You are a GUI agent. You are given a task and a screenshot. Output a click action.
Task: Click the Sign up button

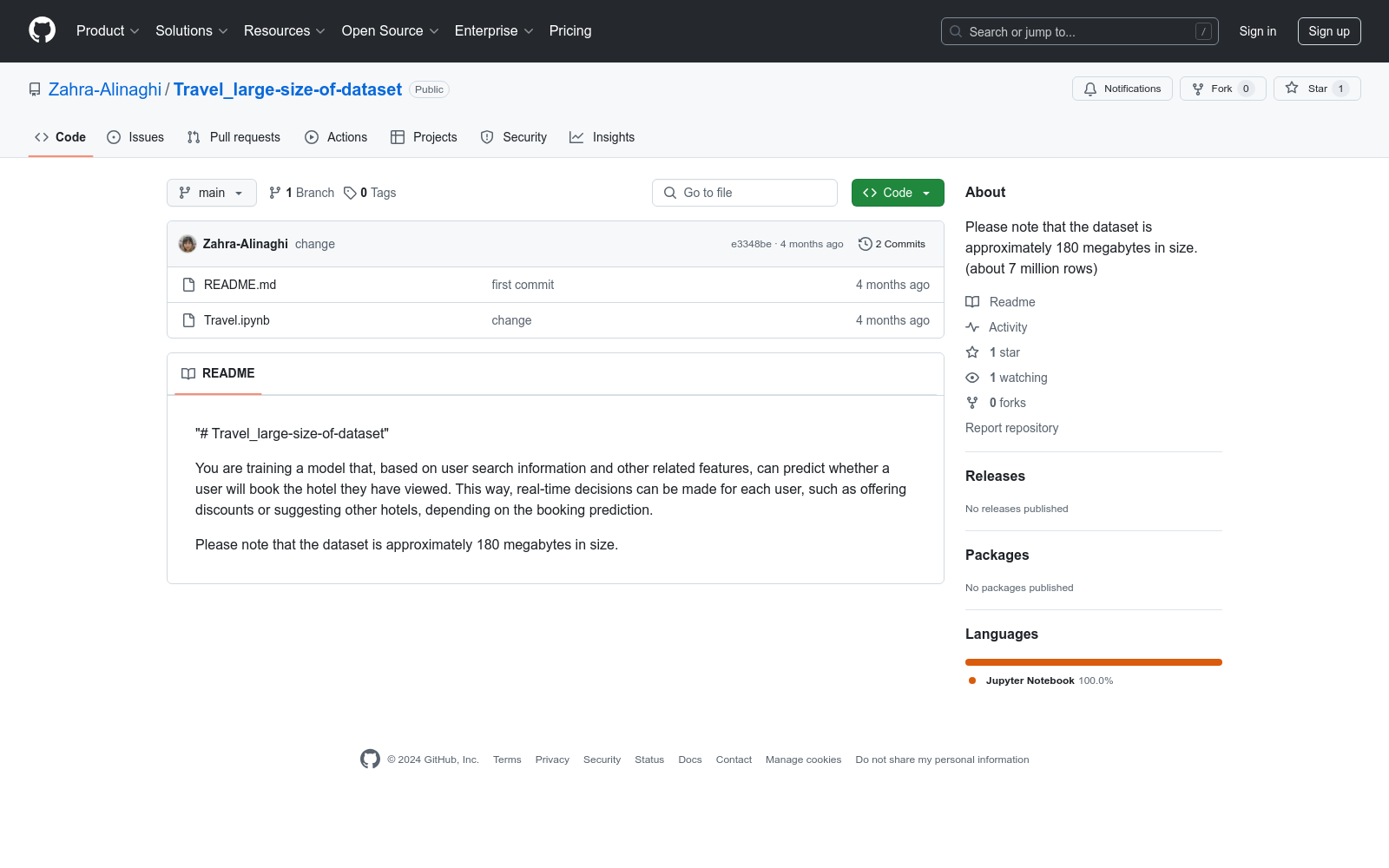[x=1329, y=31]
